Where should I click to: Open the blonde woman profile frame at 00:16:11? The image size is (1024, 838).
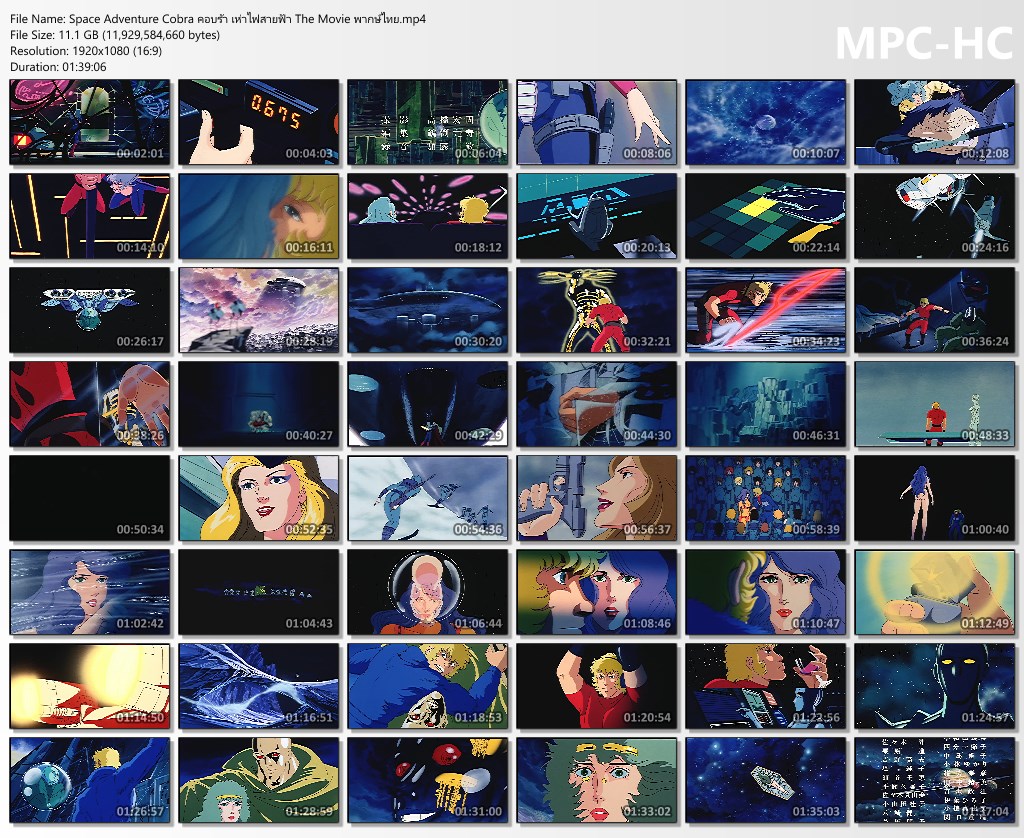259,216
